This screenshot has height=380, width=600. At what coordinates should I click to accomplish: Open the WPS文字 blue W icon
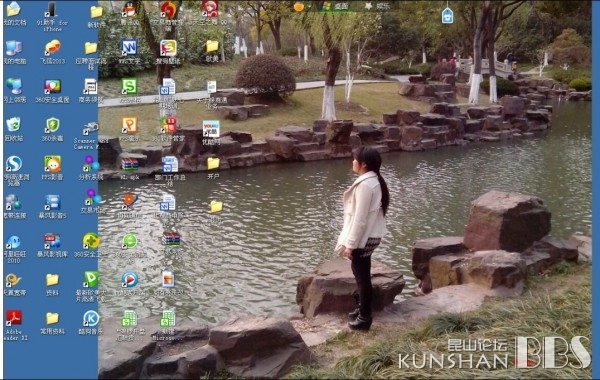(x=129, y=48)
